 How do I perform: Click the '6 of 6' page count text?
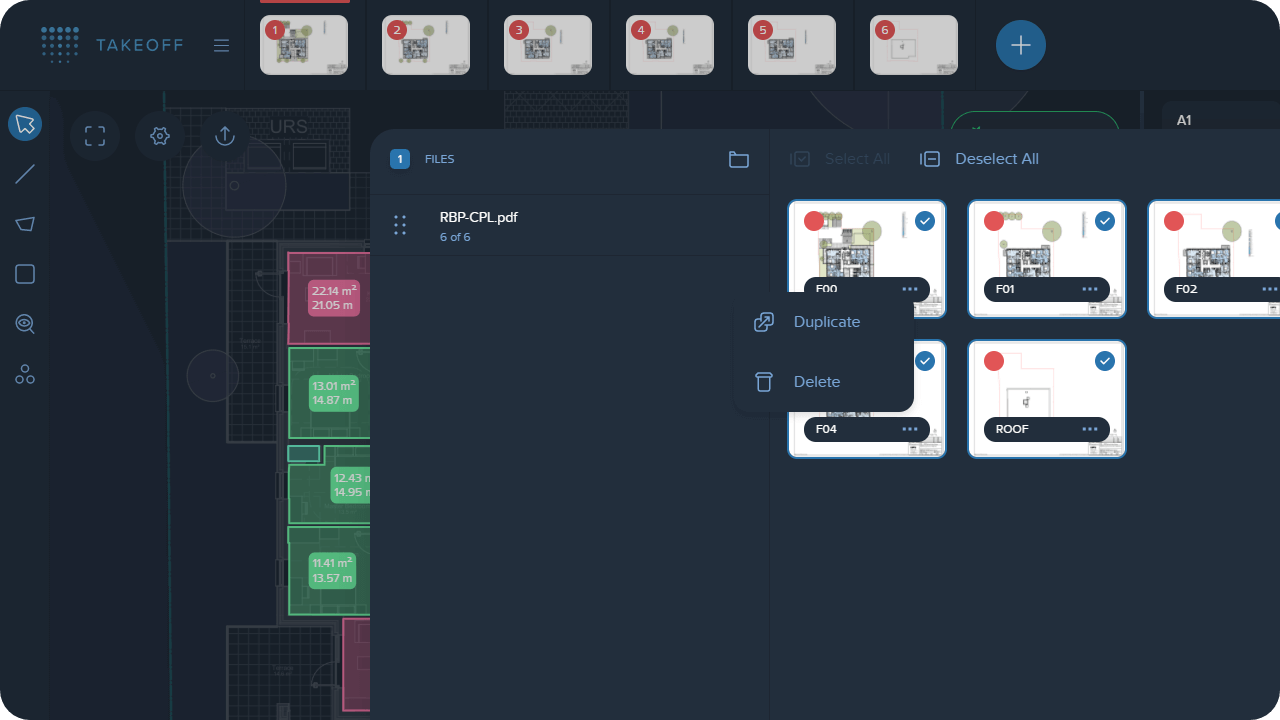tap(455, 237)
